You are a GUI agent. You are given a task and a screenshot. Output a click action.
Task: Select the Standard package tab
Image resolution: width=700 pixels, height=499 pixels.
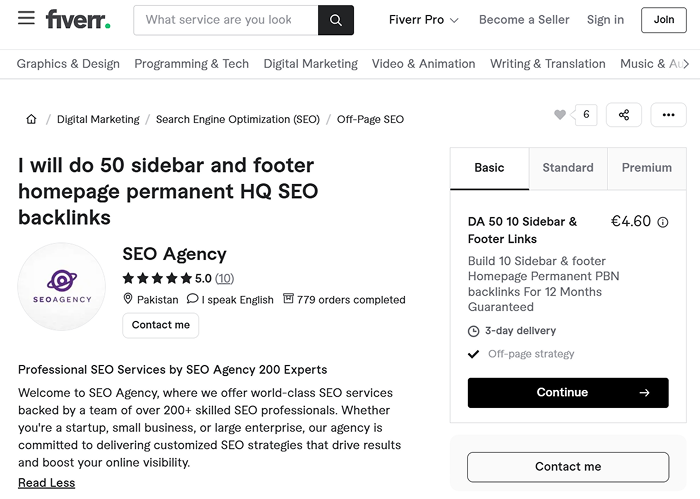point(568,168)
